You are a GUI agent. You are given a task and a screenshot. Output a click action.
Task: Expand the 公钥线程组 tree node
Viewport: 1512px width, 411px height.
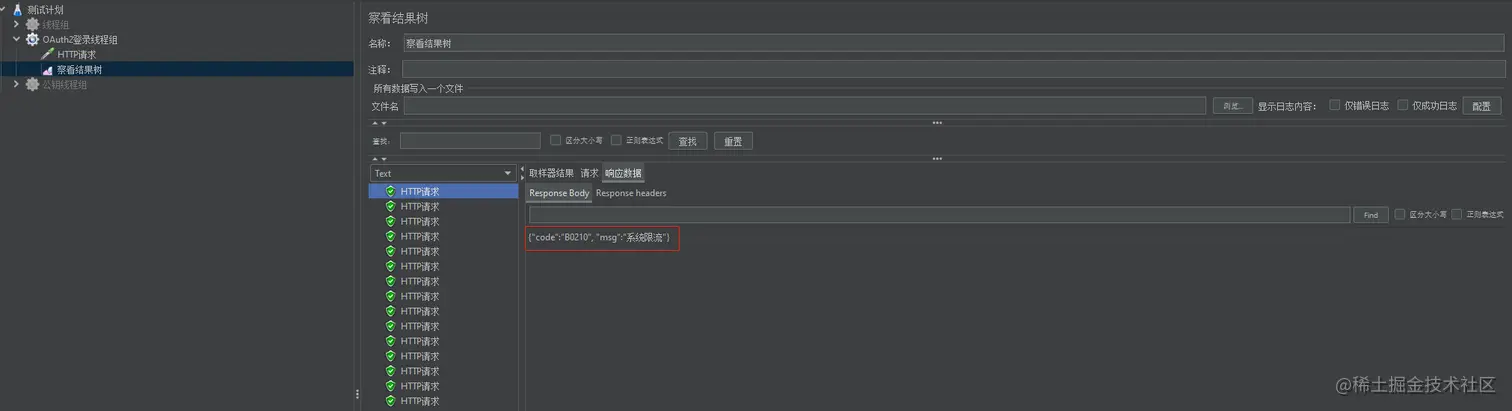point(17,85)
